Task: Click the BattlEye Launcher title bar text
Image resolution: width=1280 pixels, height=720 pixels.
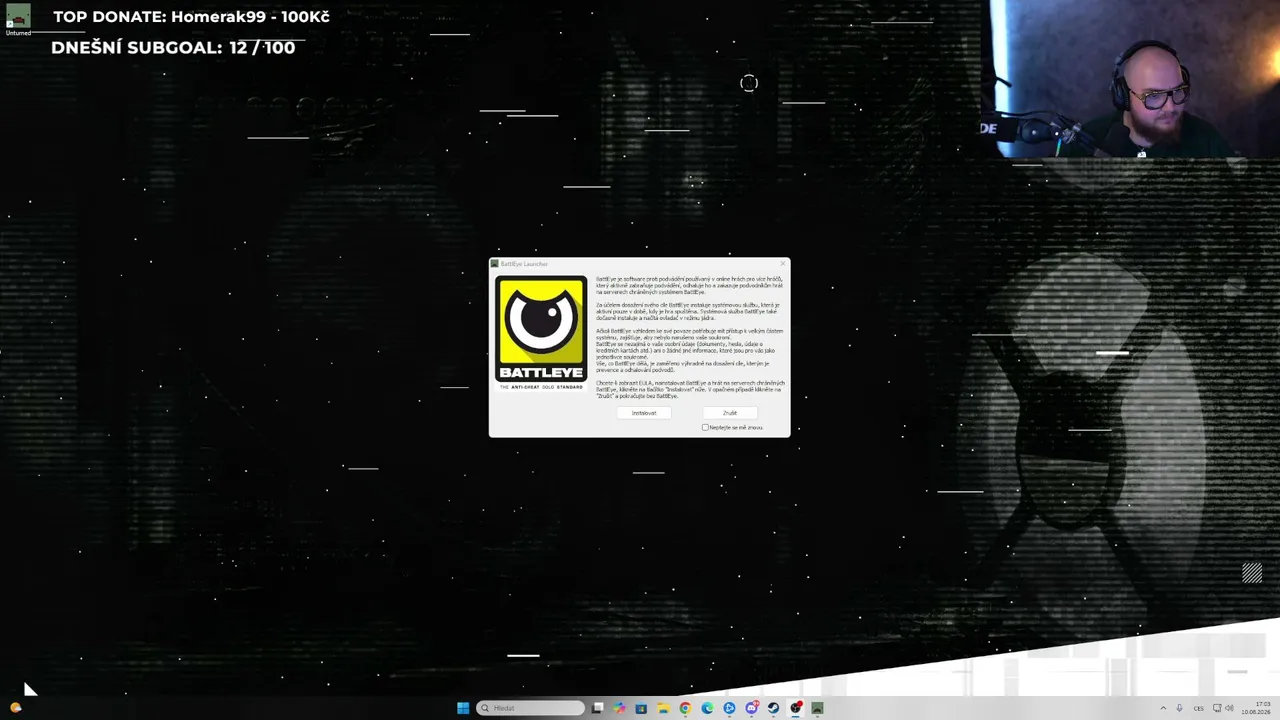Action: (524, 264)
